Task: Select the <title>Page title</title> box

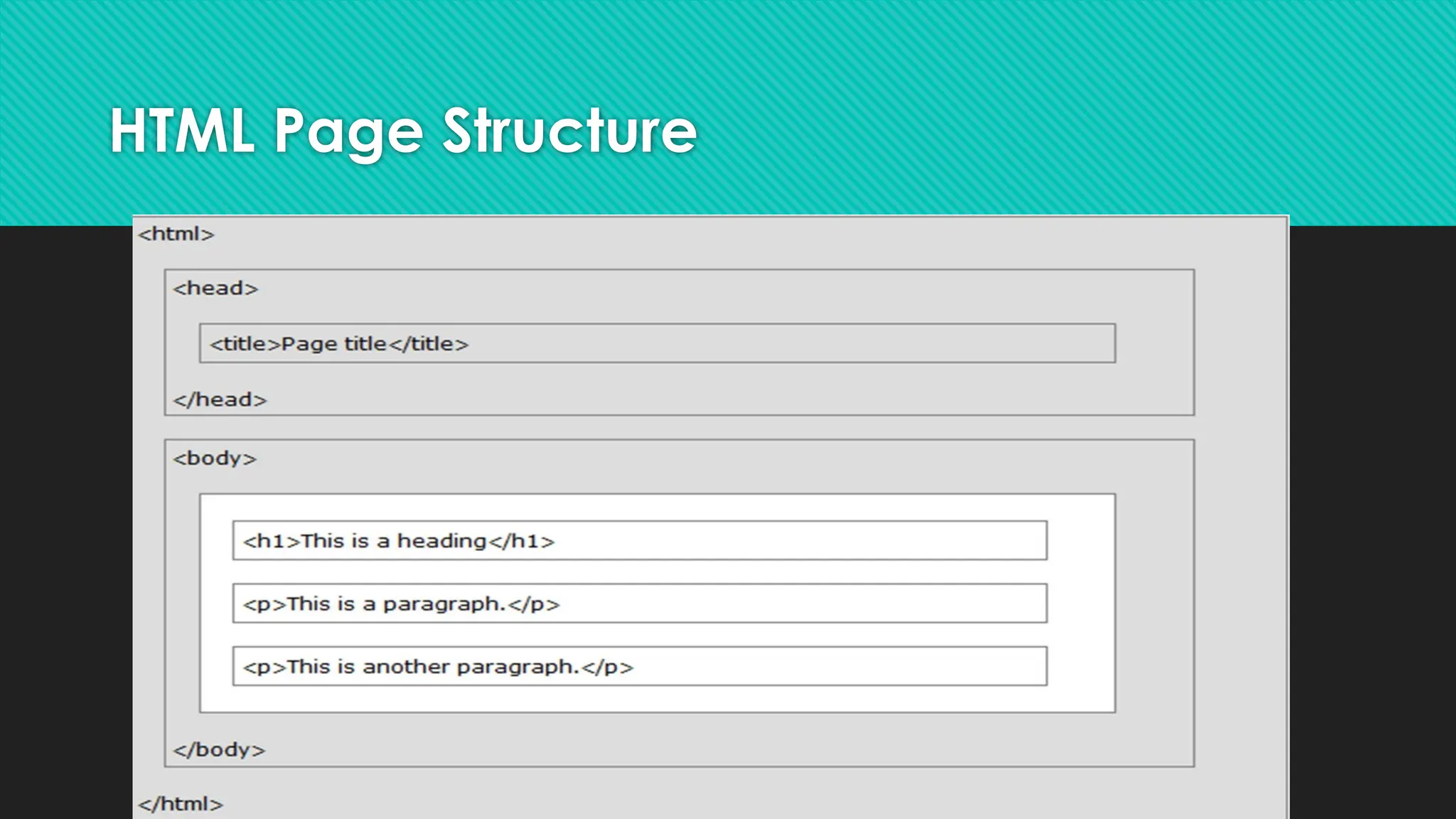Action: point(658,343)
